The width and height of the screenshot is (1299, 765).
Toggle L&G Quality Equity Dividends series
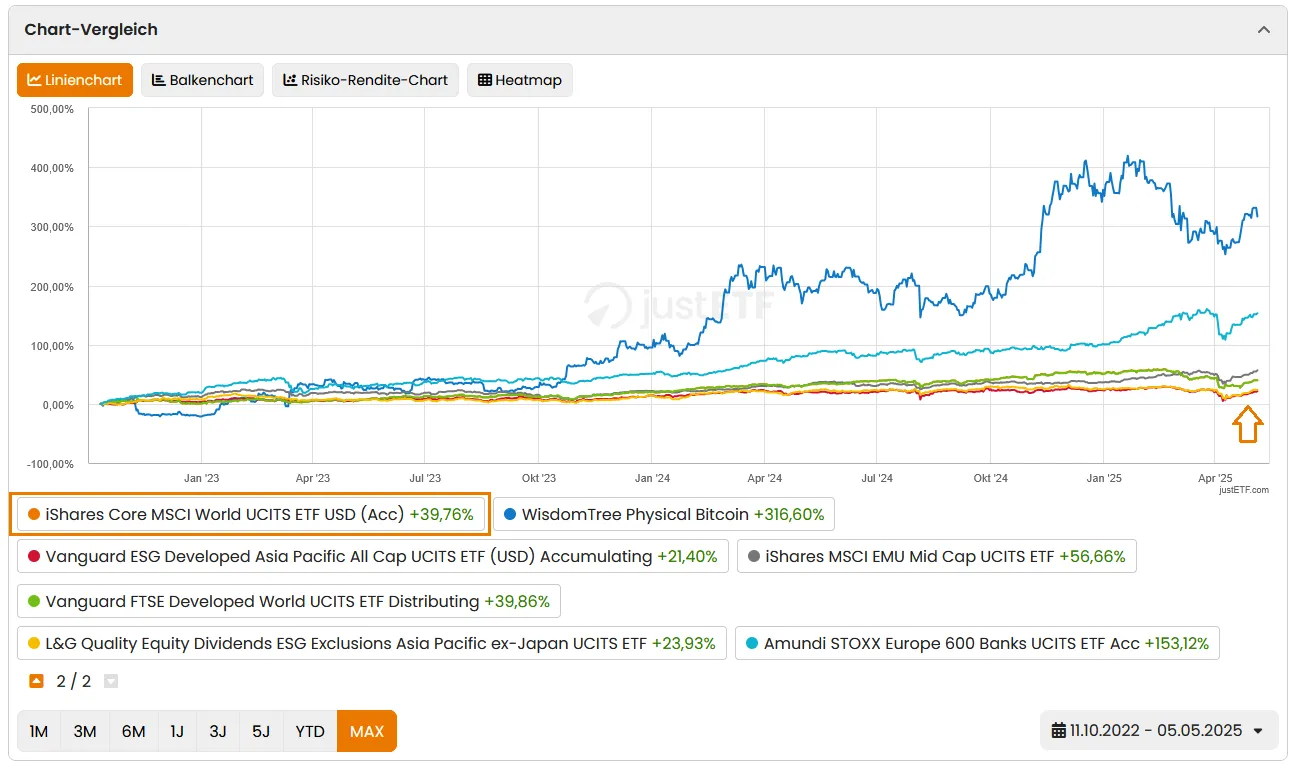point(372,643)
